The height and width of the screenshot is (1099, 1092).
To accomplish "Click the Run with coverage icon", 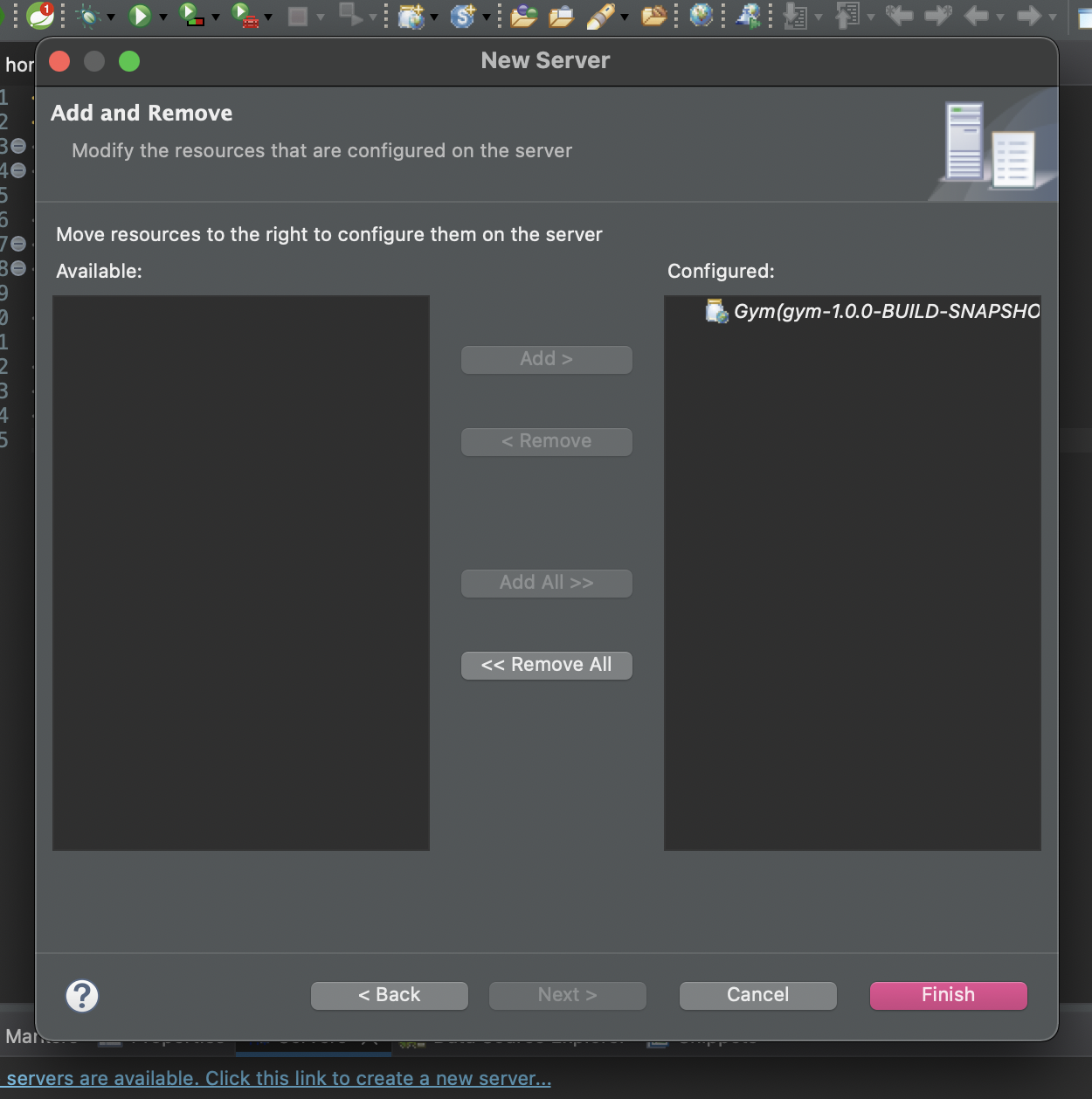I will [191, 15].
